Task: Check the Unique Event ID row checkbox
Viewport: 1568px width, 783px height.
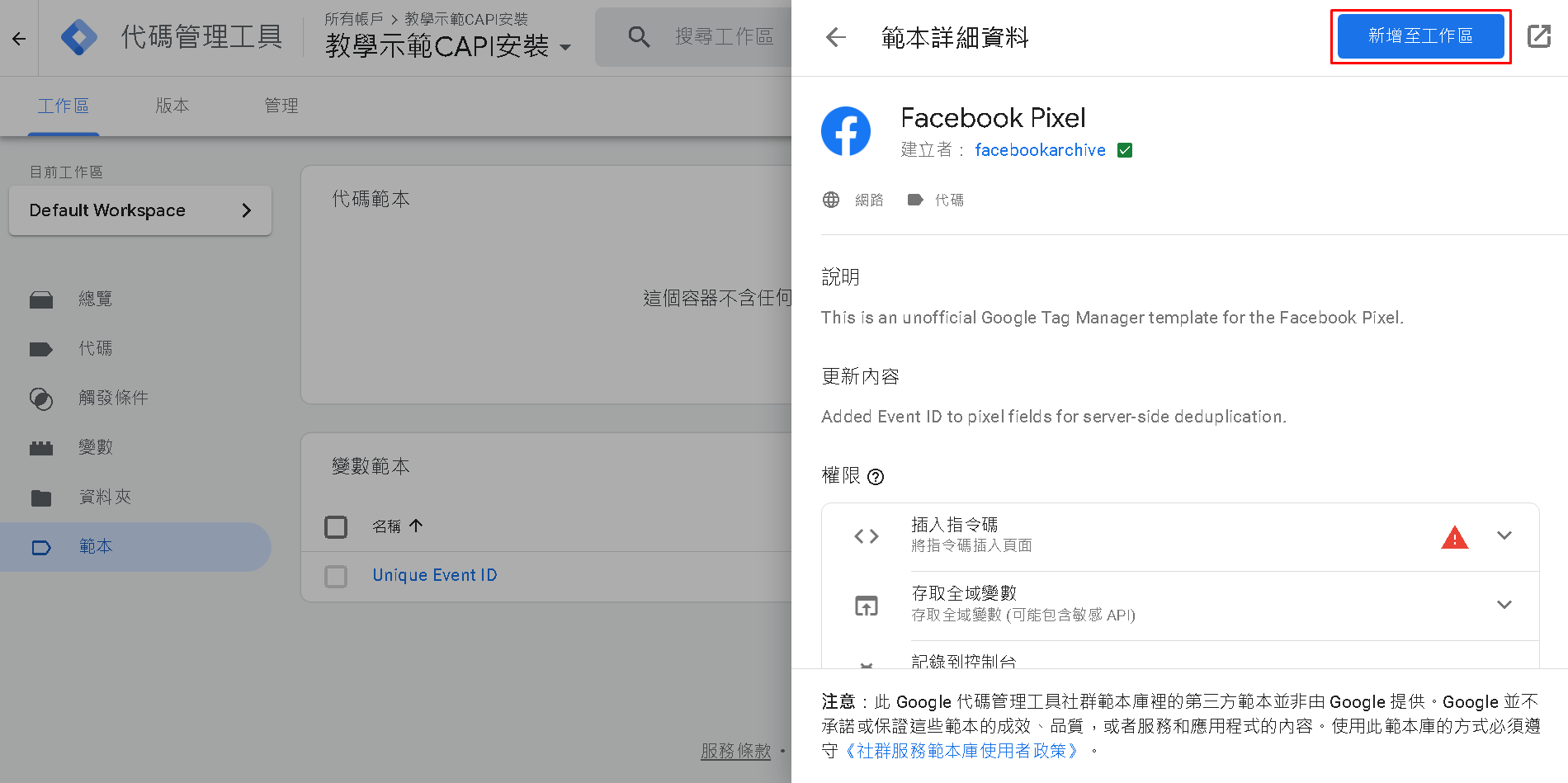Action: (336, 576)
